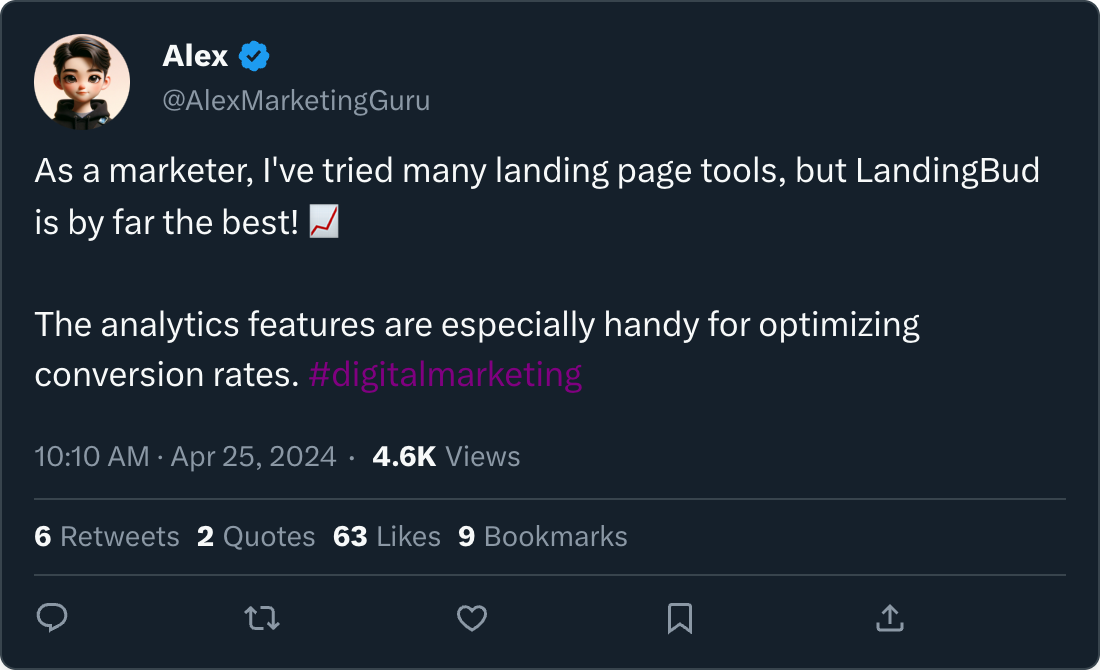Click the 10:10 AM timestamp
This screenshot has width=1100, height=670.
(92, 457)
